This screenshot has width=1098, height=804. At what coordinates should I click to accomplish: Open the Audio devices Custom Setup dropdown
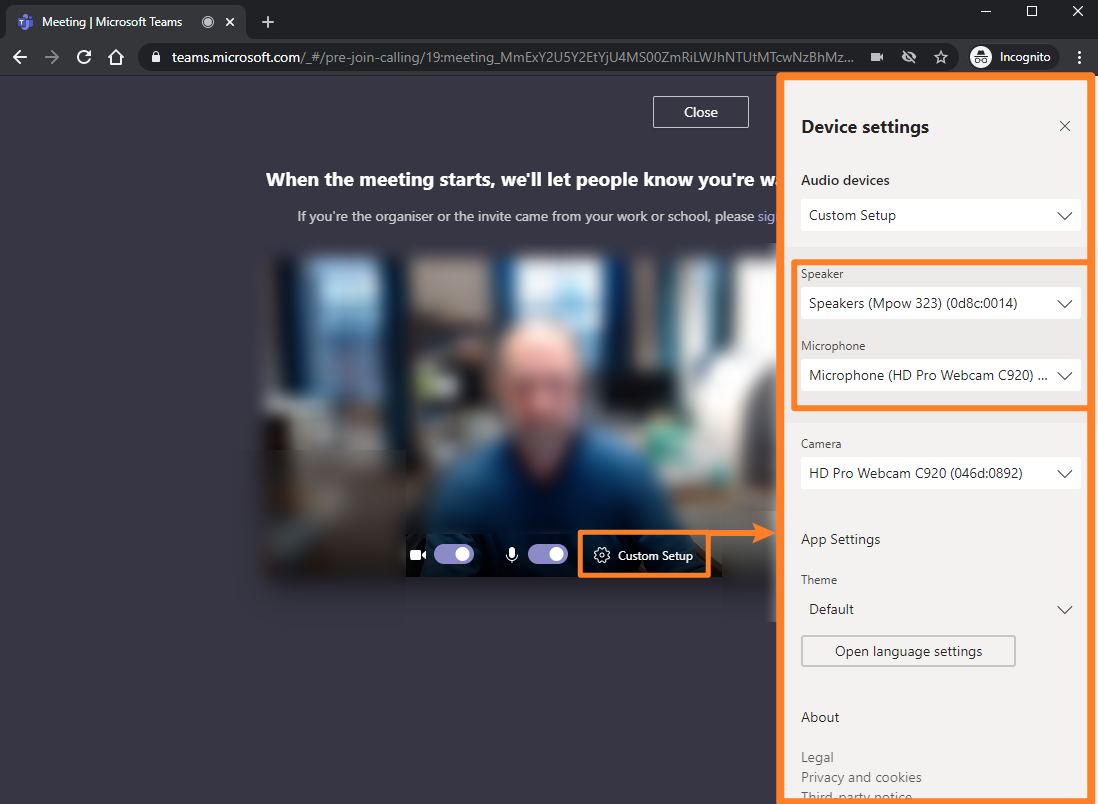pos(940,215)
